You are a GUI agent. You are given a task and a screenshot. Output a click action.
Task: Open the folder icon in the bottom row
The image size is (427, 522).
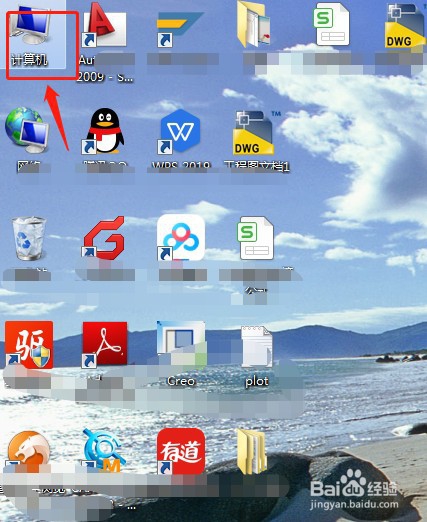[252, 451]
